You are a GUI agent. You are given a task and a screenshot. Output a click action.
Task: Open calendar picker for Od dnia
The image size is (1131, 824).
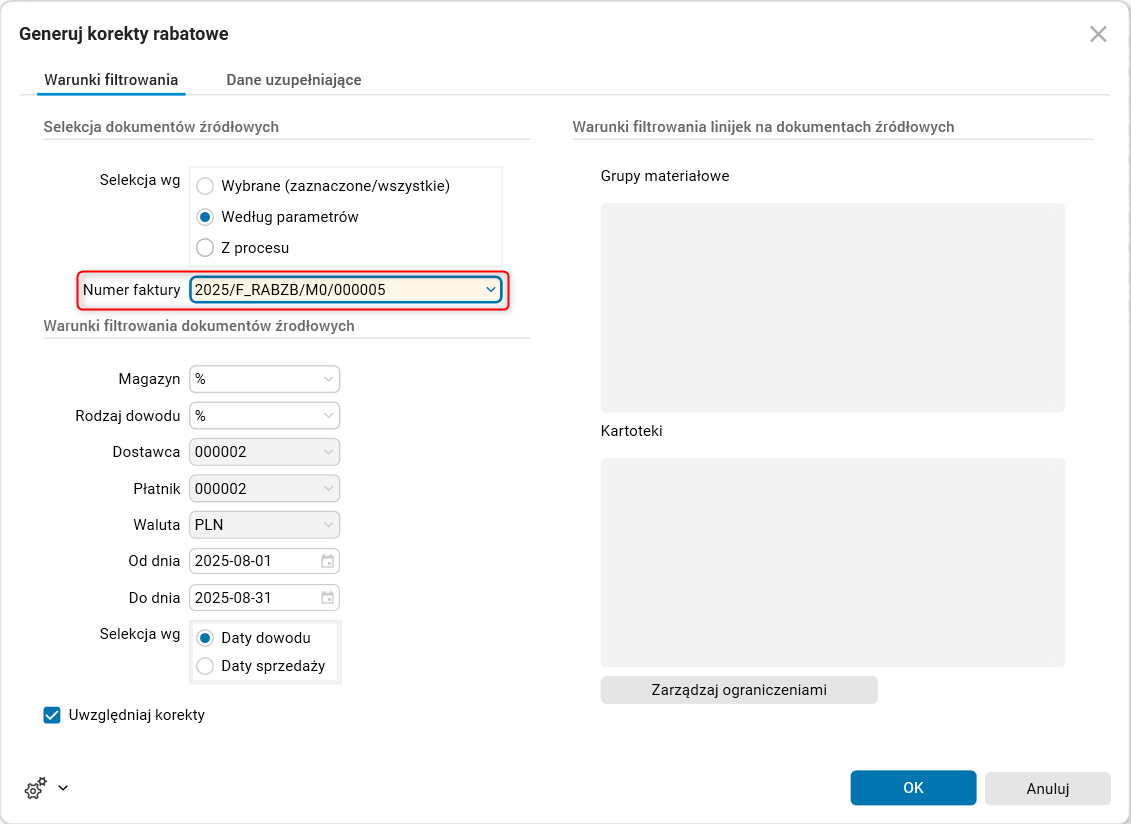pyautogui.click(x=327, y=561)
